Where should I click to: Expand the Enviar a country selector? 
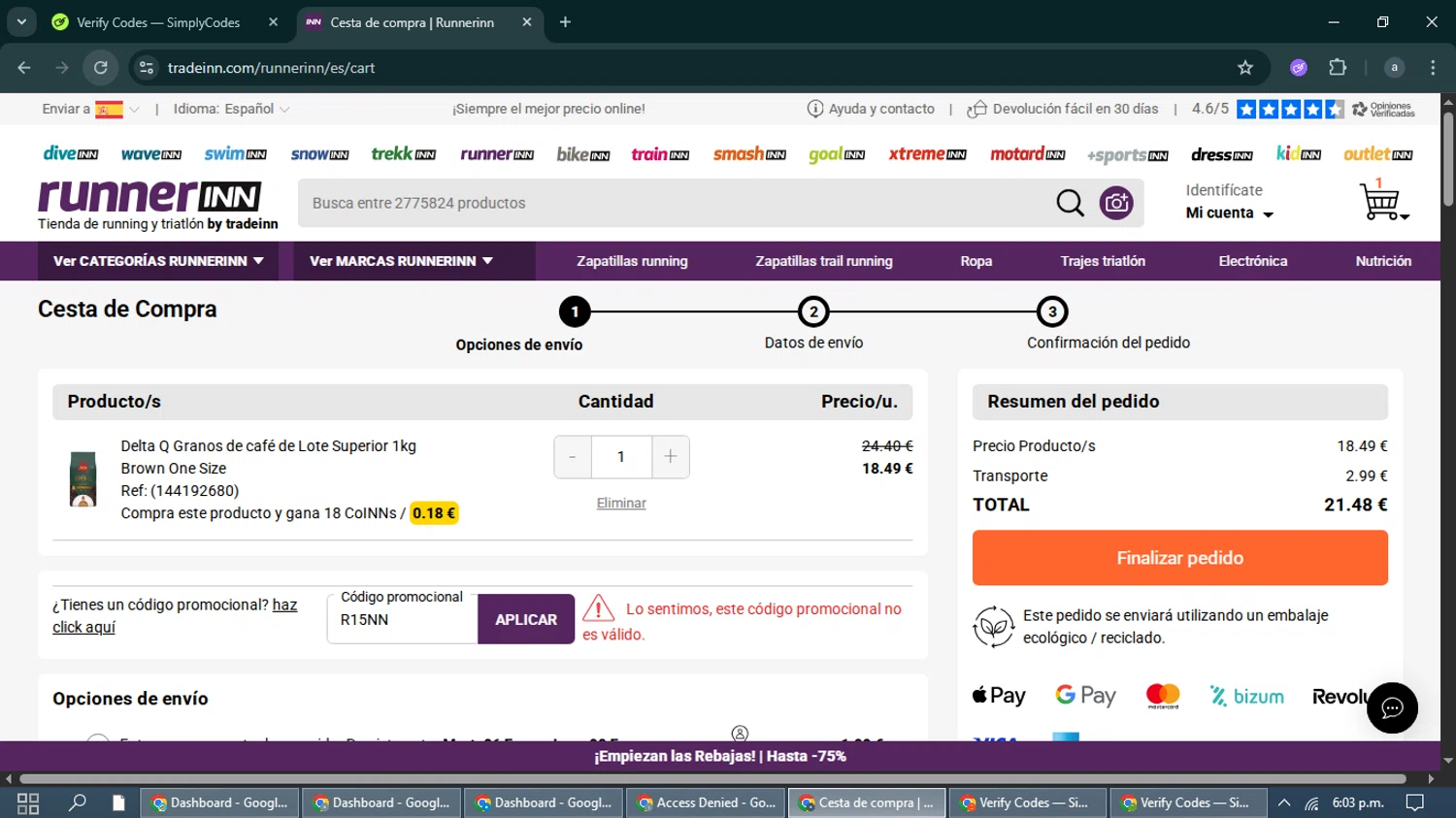[90, 109]
